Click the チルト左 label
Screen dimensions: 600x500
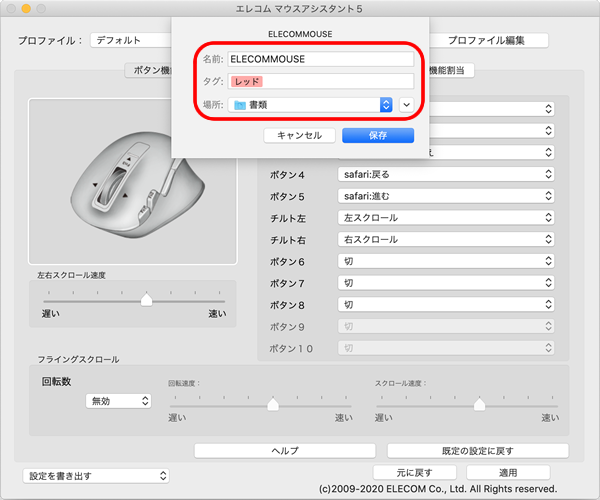pyautogui.click(x=288, y=218)
